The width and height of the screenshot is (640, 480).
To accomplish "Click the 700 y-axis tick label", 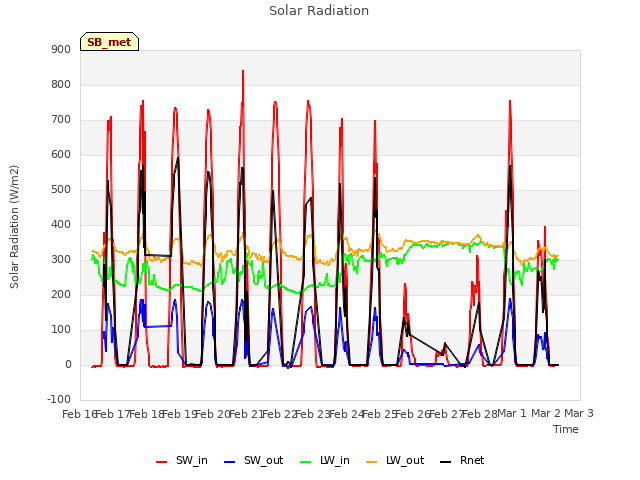I will [x=61, y=120].
